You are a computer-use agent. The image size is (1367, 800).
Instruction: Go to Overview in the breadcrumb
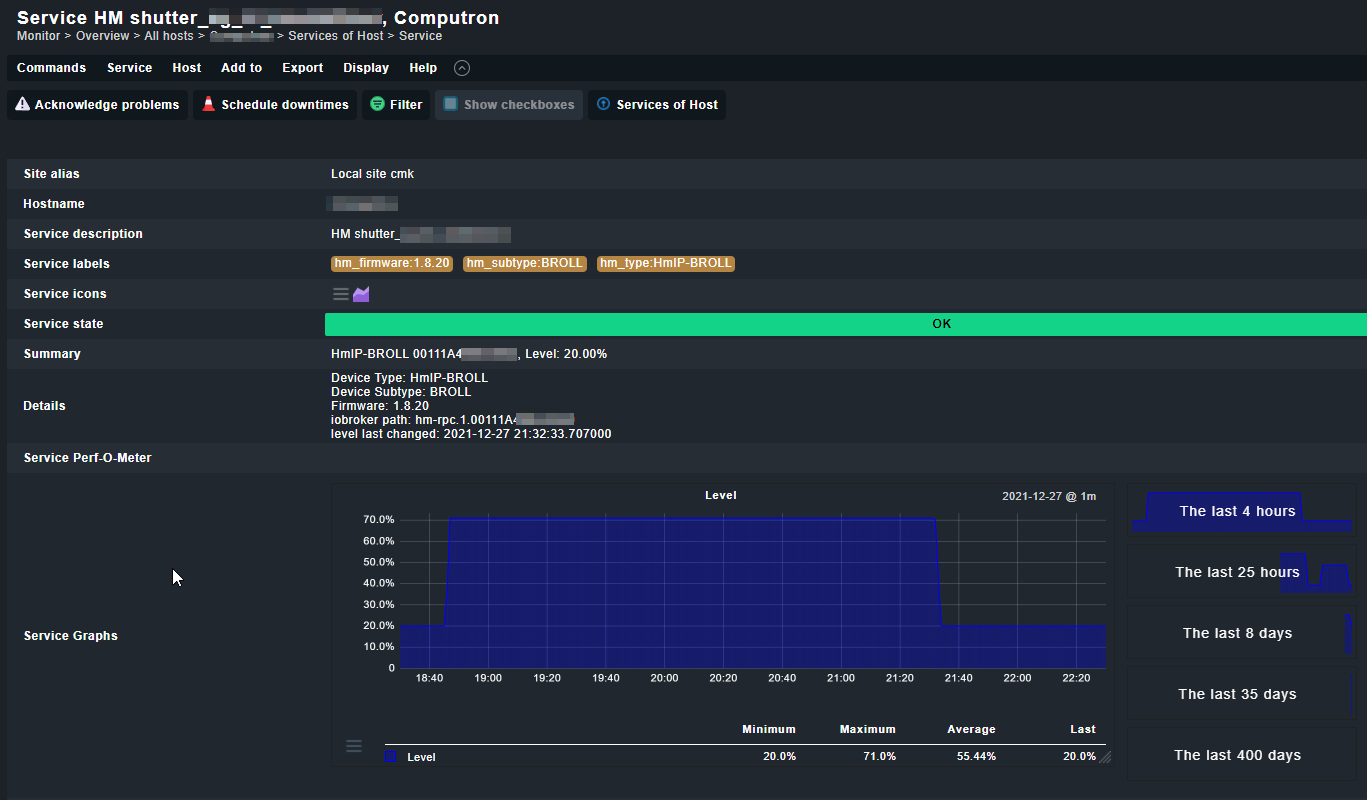pyautogui.click(x=102, y=36)
